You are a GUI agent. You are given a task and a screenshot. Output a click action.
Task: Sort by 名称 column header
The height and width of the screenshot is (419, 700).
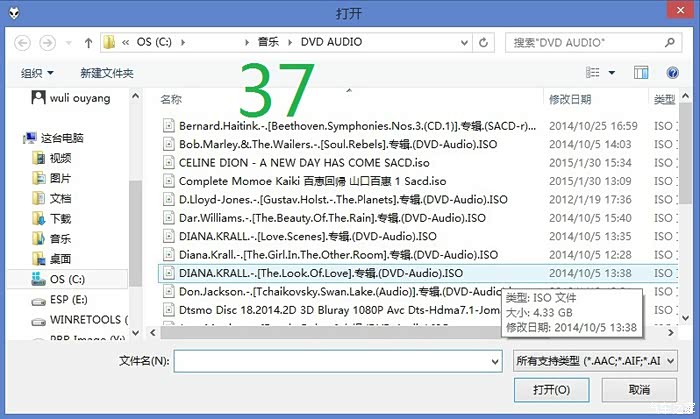tap(171, 99)
